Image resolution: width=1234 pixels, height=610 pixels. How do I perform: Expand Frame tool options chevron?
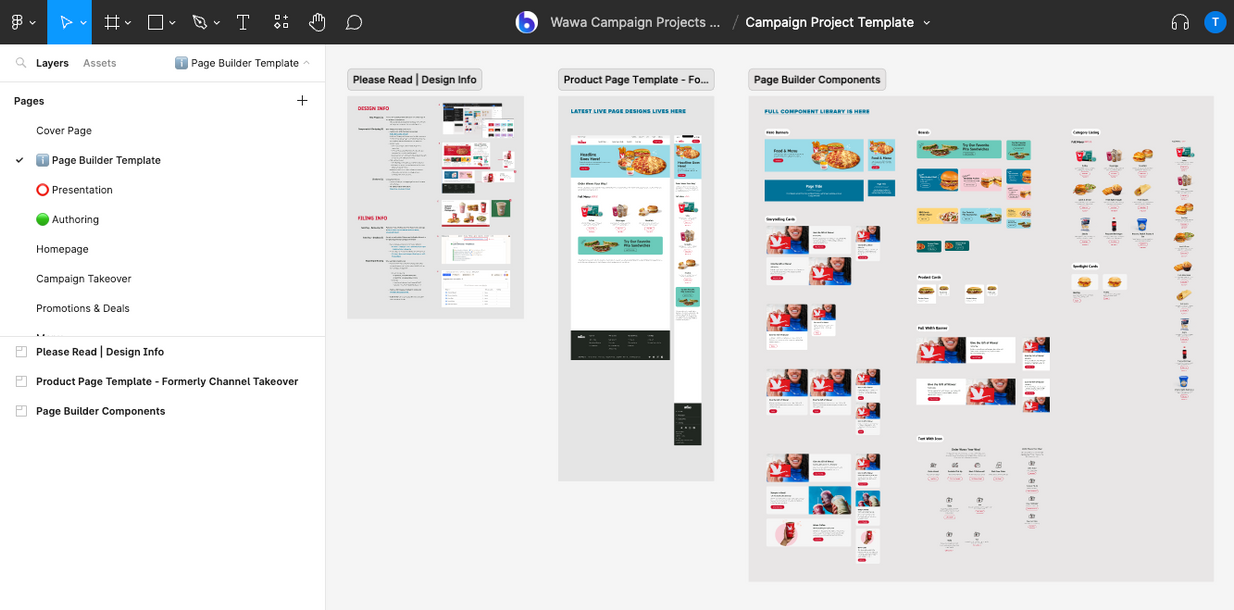(x=128, y=23)
